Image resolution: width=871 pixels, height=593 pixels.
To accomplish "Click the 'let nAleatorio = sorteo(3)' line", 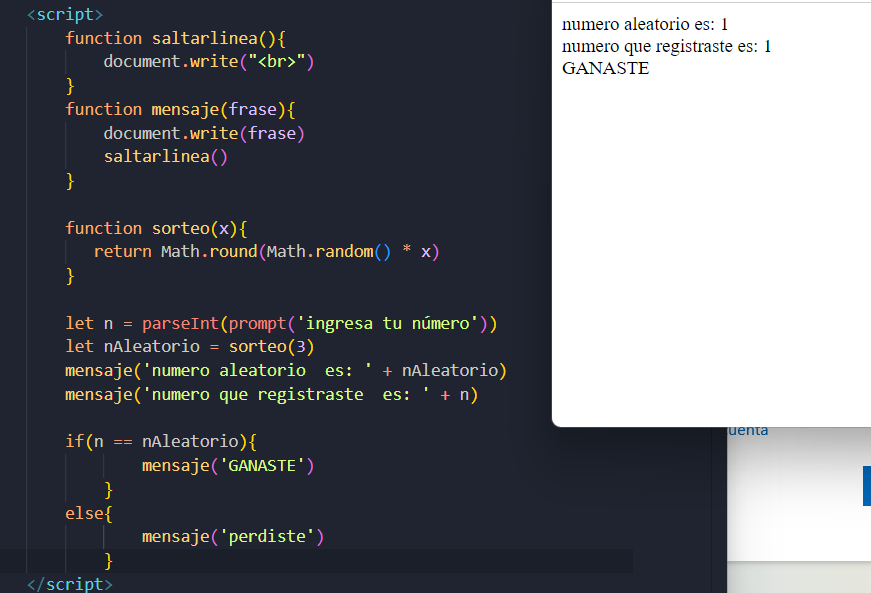I will click(190, 346).
